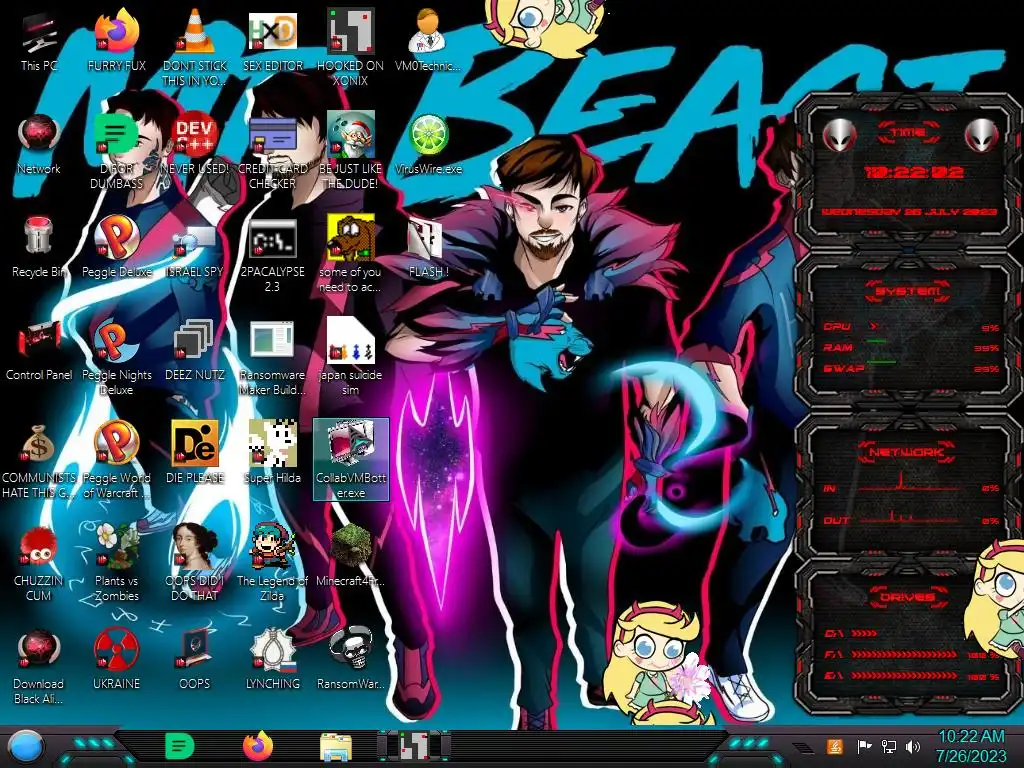Click the DRIVES header in the widget

(x=907, y=597)
